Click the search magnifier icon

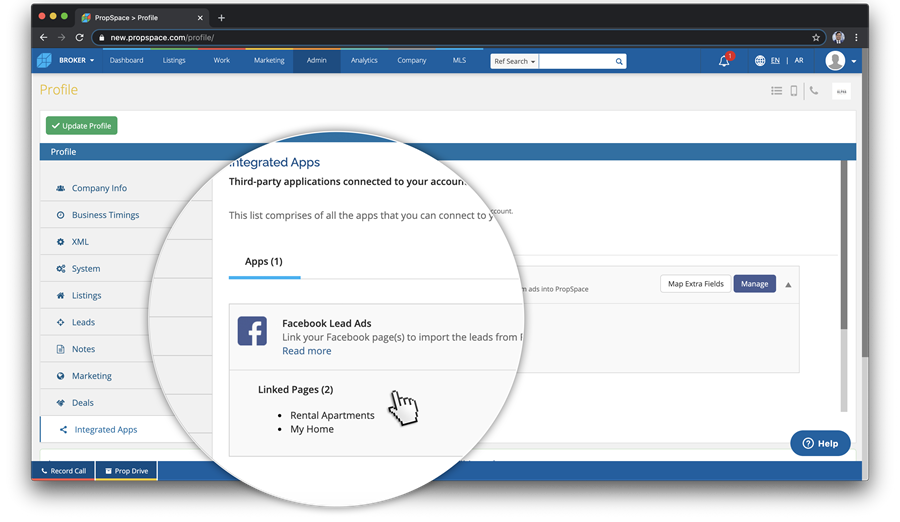coord(619,61)
